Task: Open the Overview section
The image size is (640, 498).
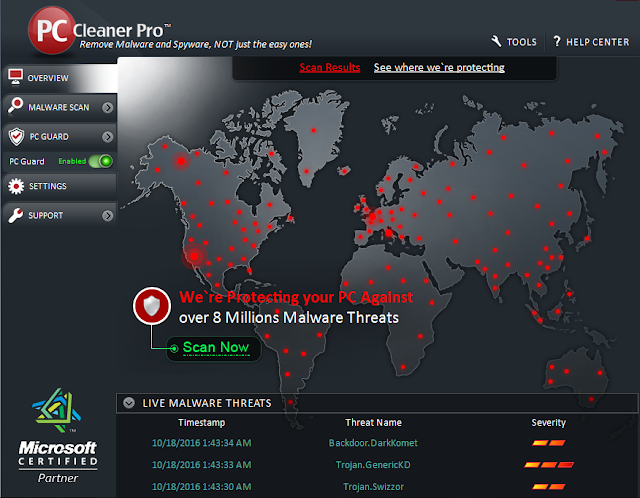Action: [60, 78]
